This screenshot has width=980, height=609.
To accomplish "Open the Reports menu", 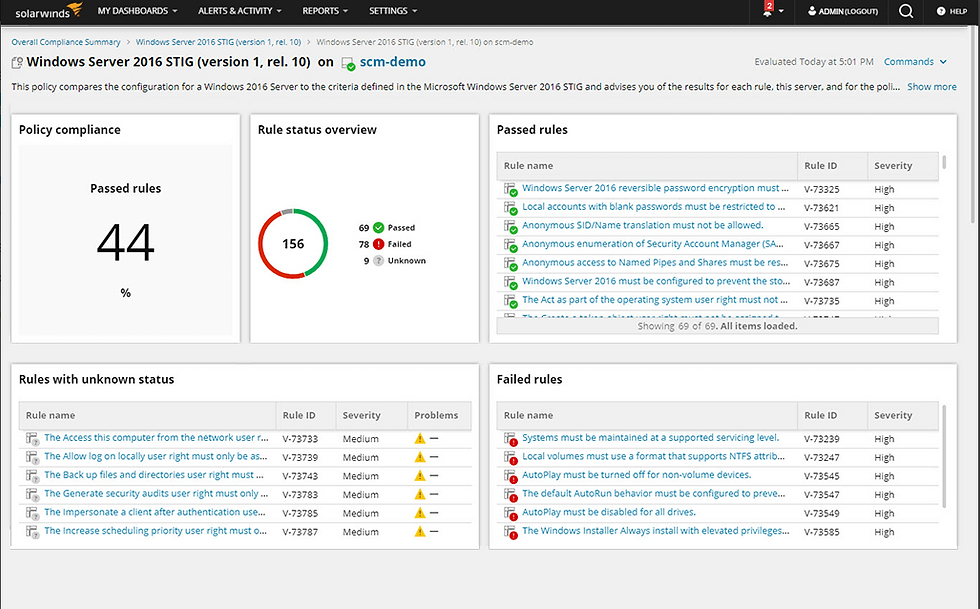I will point(325,11).
